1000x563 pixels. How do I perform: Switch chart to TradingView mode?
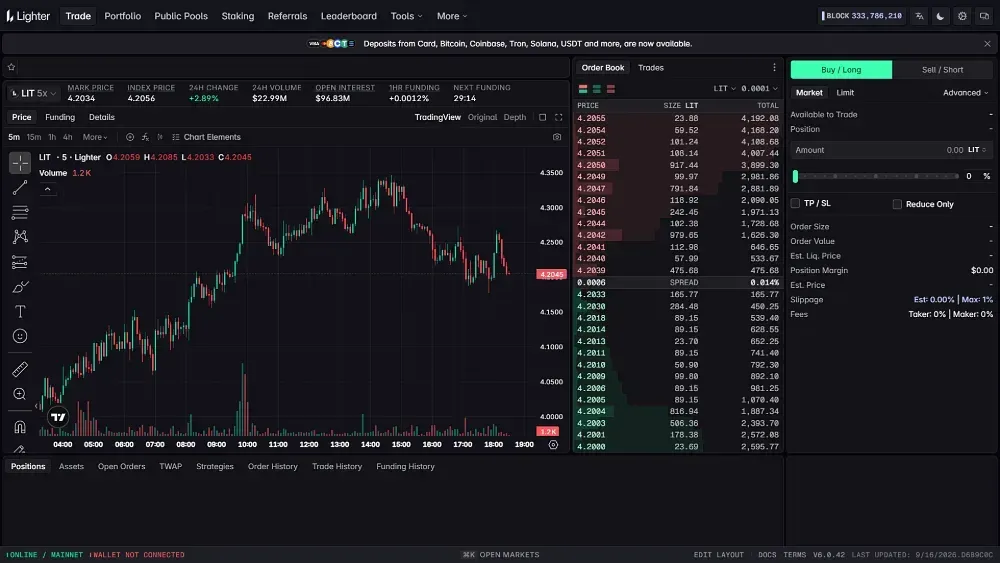pos(438,117)
